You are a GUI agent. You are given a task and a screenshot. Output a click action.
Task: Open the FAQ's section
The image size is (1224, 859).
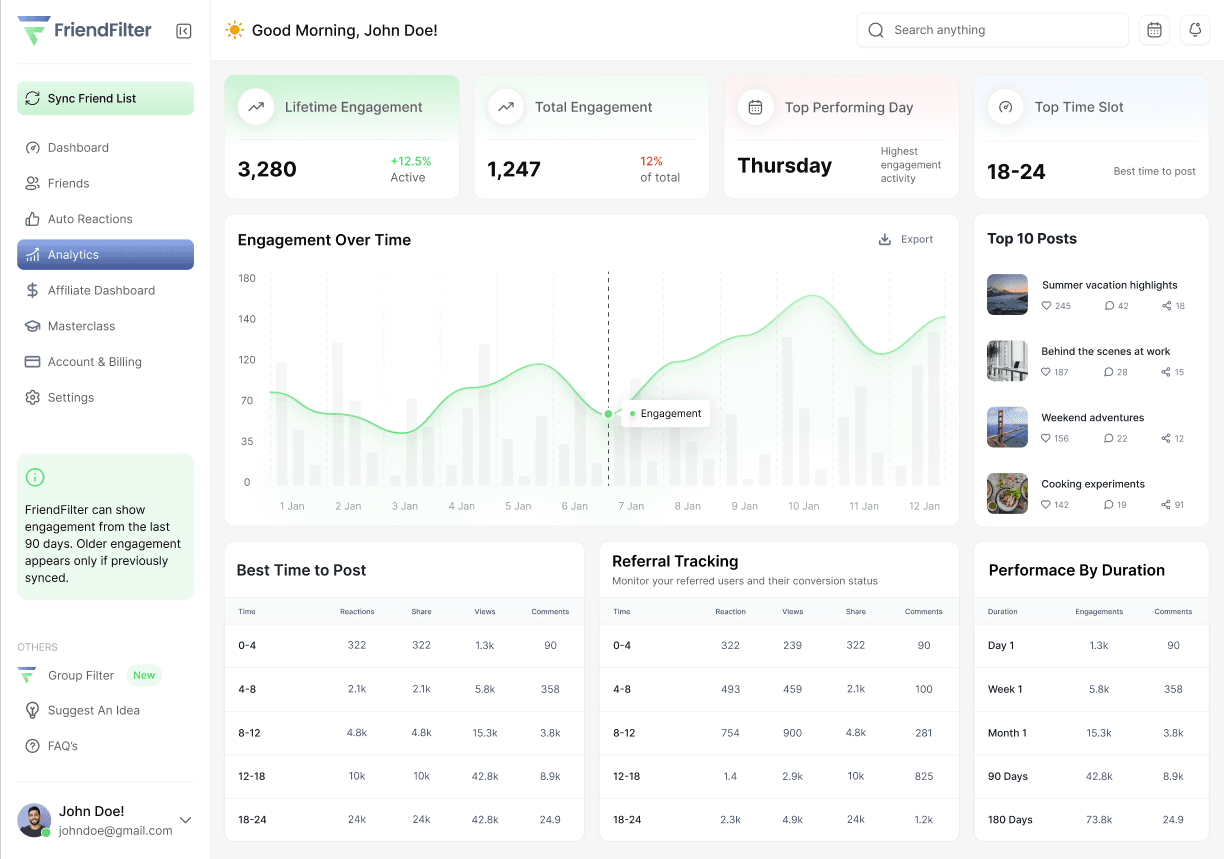[x=33, y=746]
